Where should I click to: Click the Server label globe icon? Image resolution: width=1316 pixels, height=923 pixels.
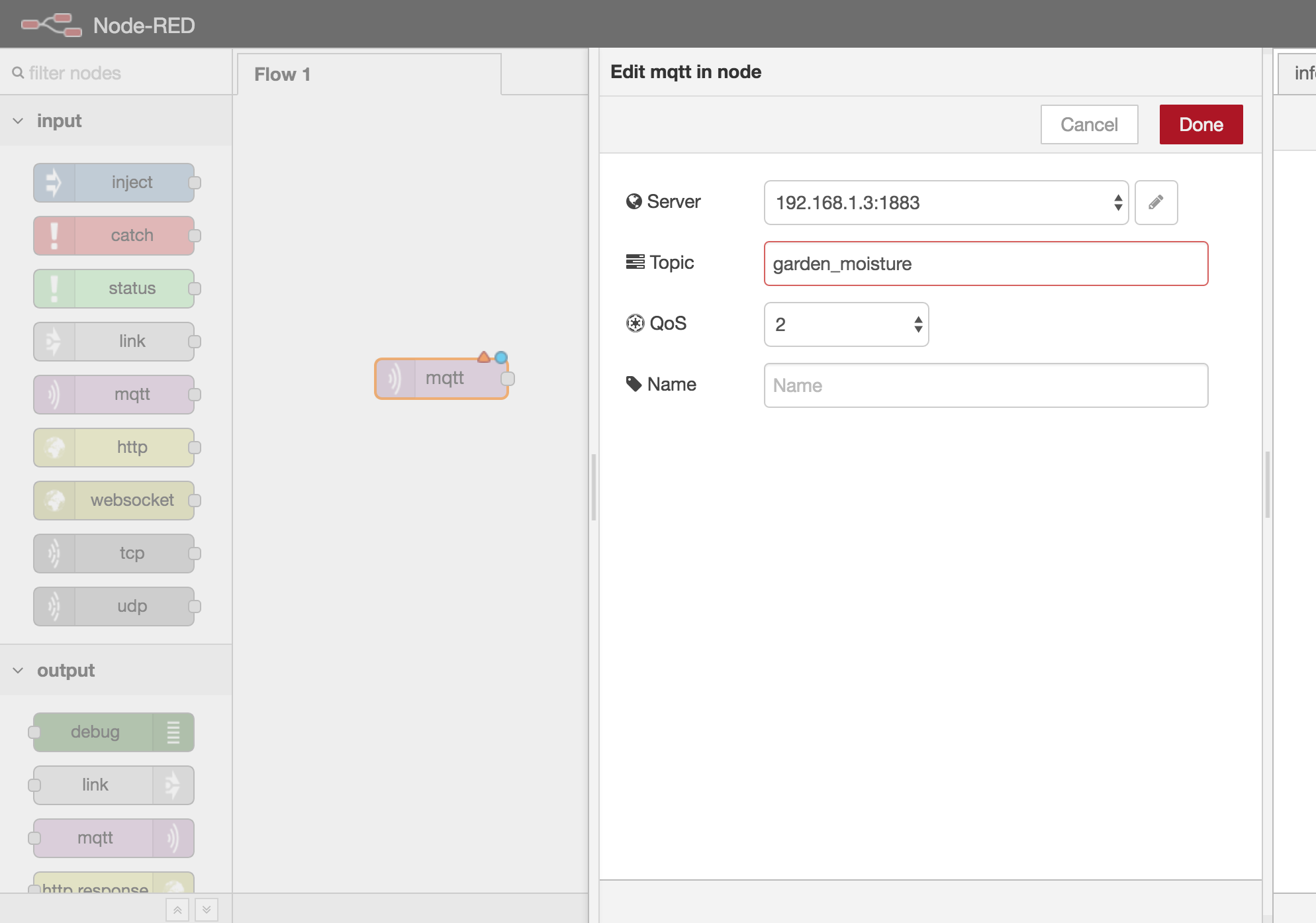(x=634, y=201)
